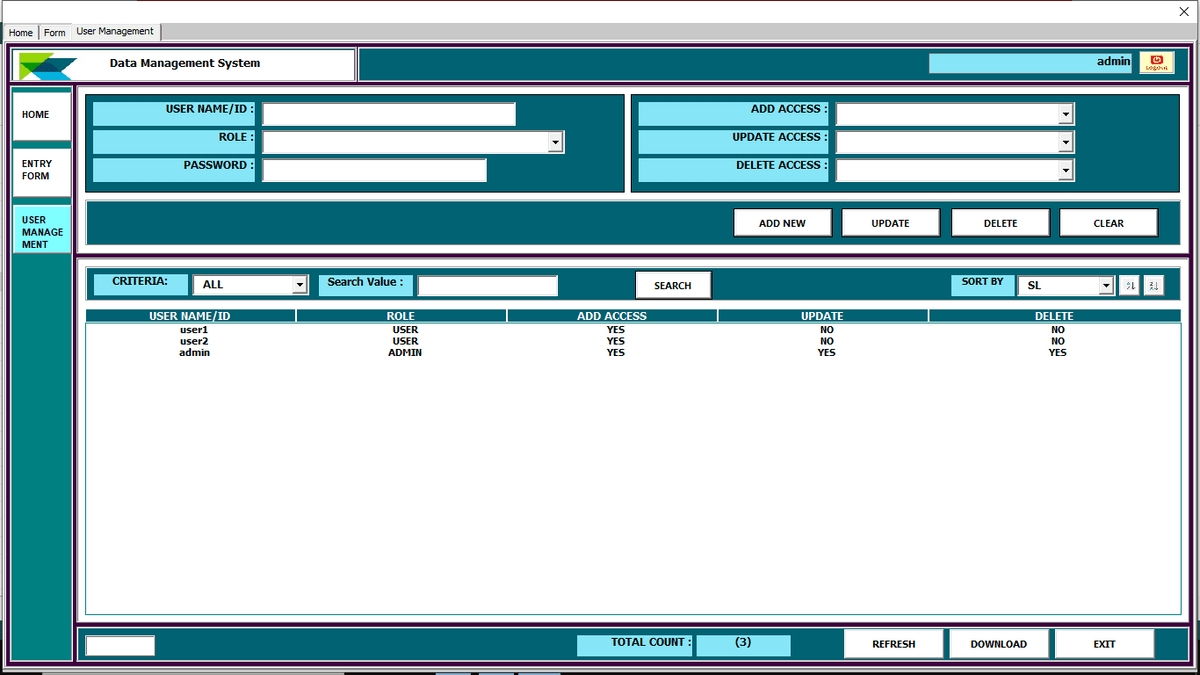Open the CRITERIA dropdown showing ALL

(x=300, y=284)
